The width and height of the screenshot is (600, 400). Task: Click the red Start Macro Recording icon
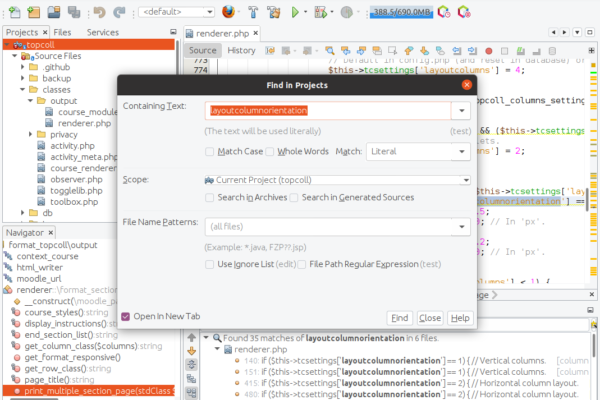coord(489,51)
